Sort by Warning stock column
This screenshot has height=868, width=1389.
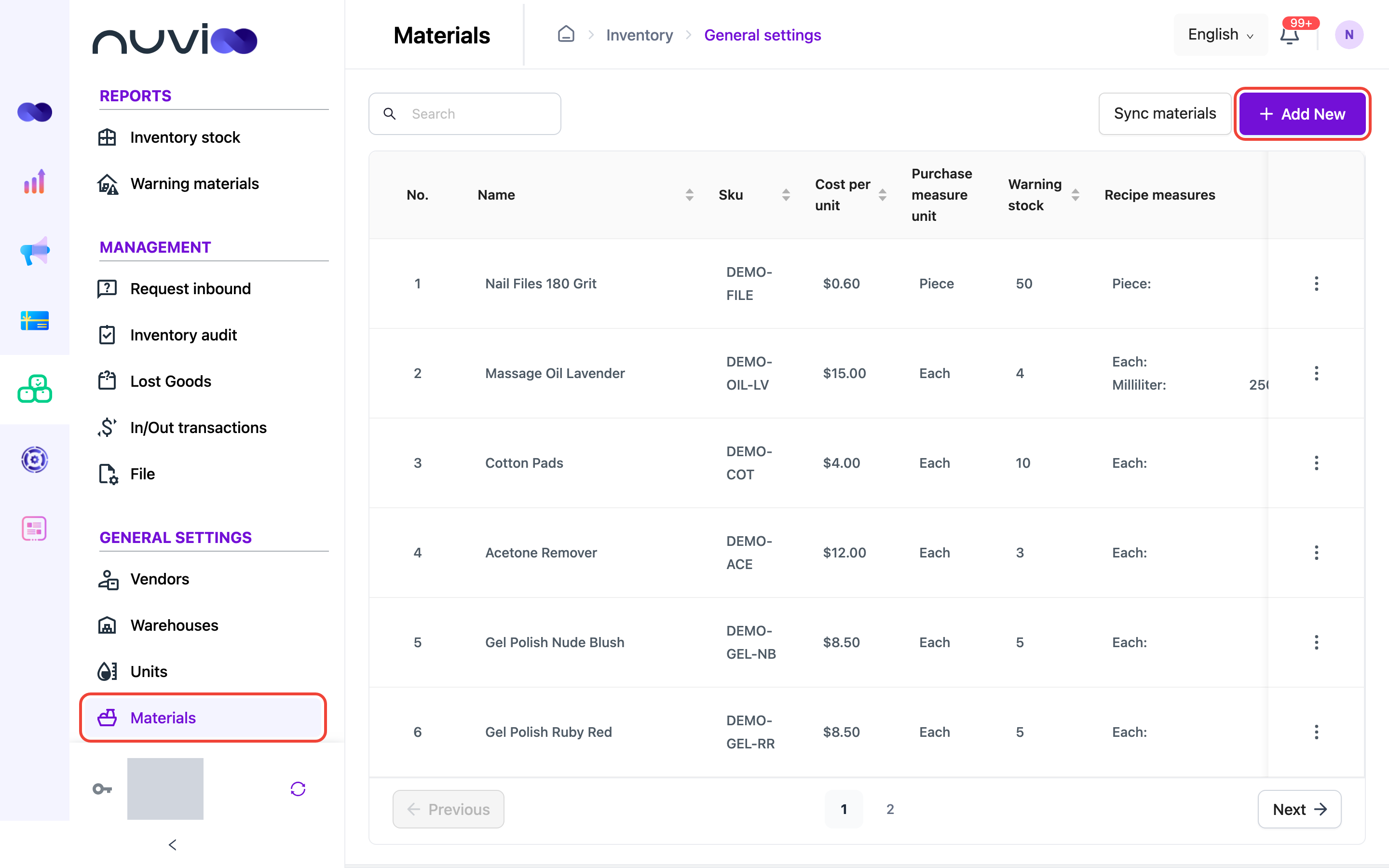coord(1075,195)
